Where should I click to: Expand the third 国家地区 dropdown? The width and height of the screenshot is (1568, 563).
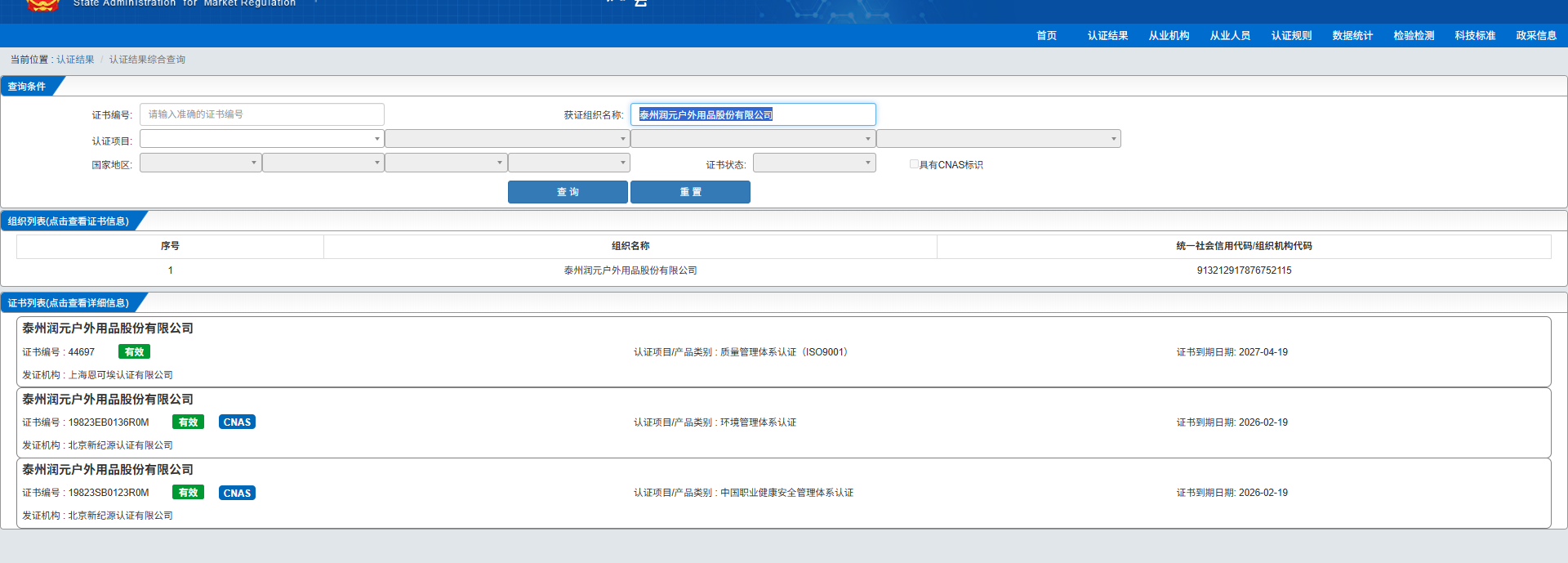point(446,163)
